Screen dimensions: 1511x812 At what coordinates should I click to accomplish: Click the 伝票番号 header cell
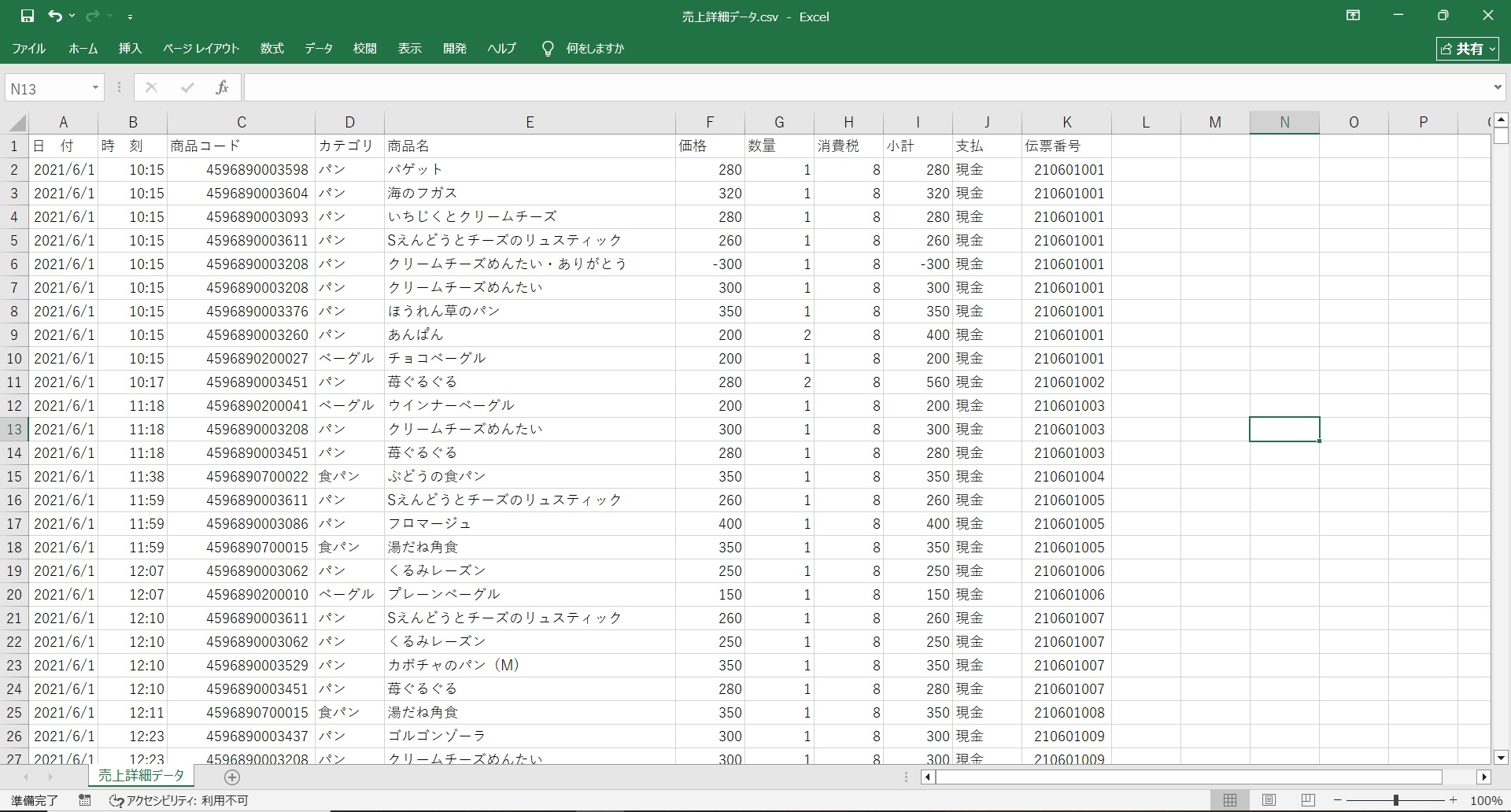(1067, 146)
